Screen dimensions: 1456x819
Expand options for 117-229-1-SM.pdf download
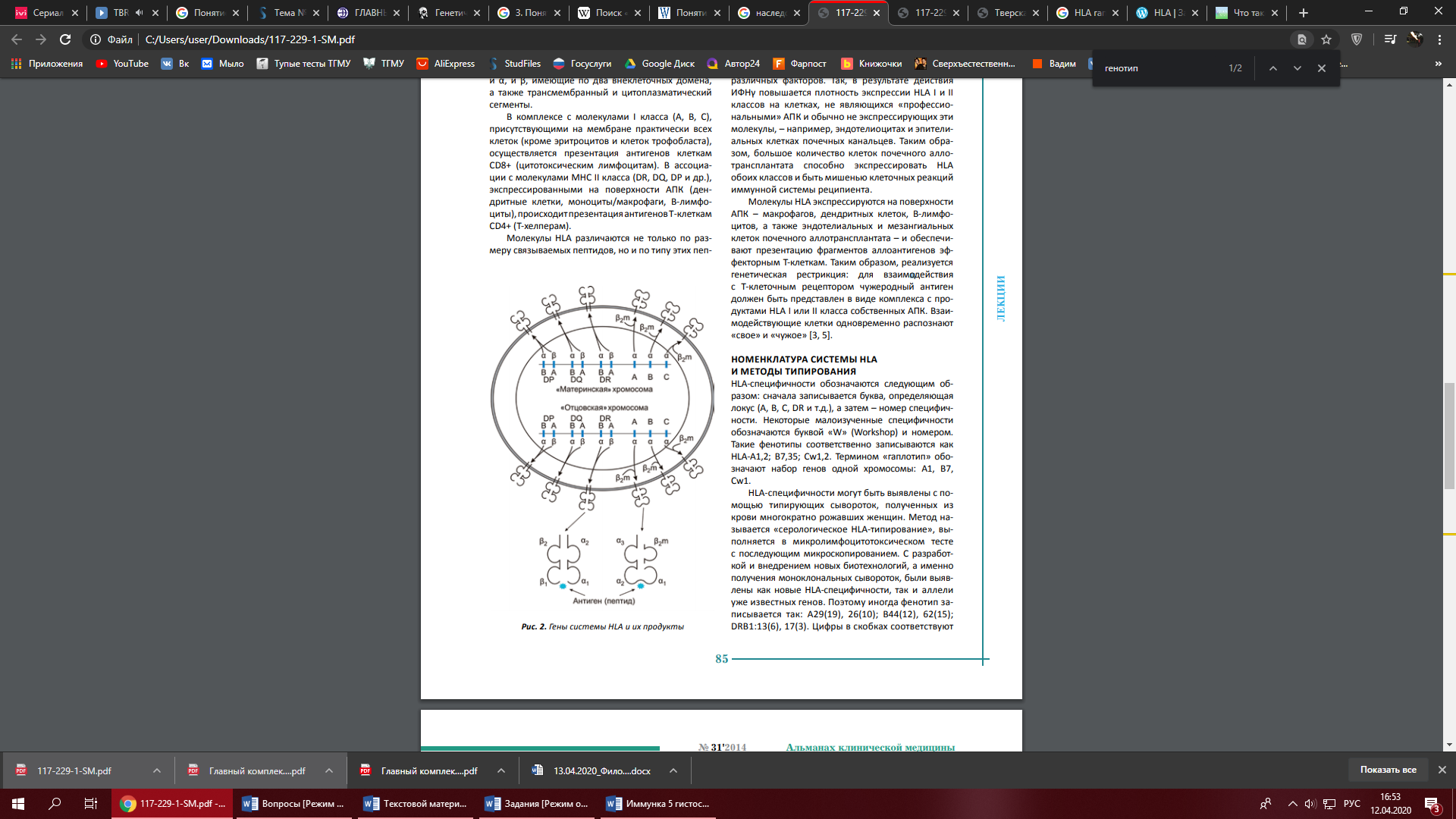pos(157,770)
